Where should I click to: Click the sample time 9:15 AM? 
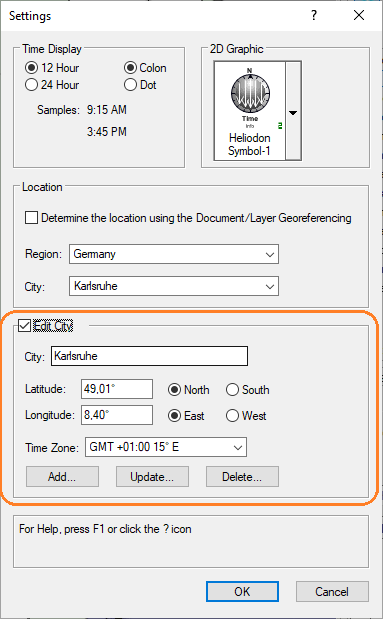[107, 110]
